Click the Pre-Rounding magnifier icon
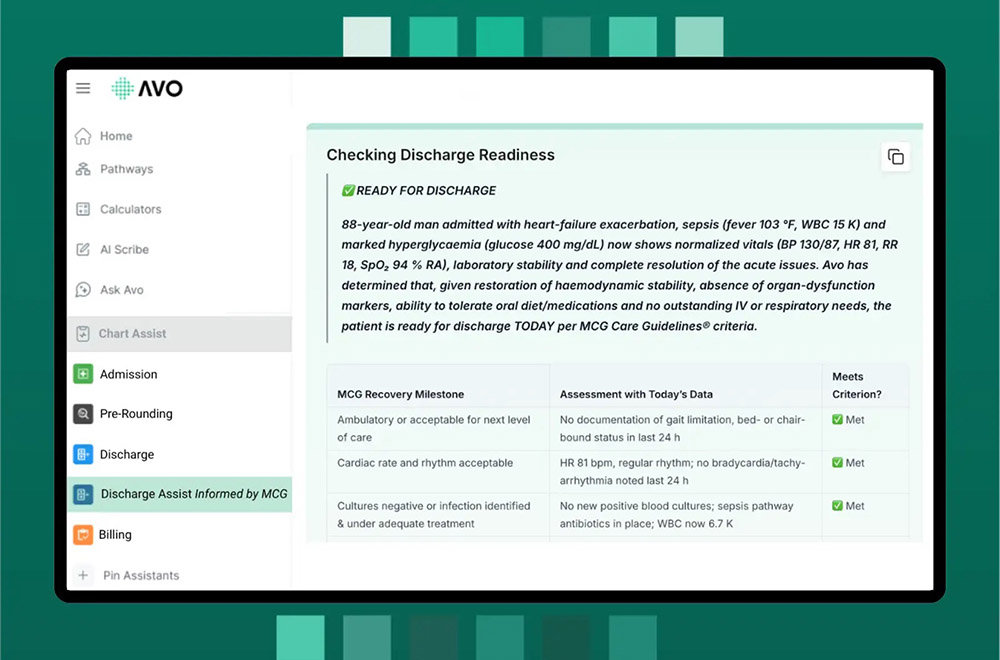This screenshot has width=1000, height=660. [83, 414]
